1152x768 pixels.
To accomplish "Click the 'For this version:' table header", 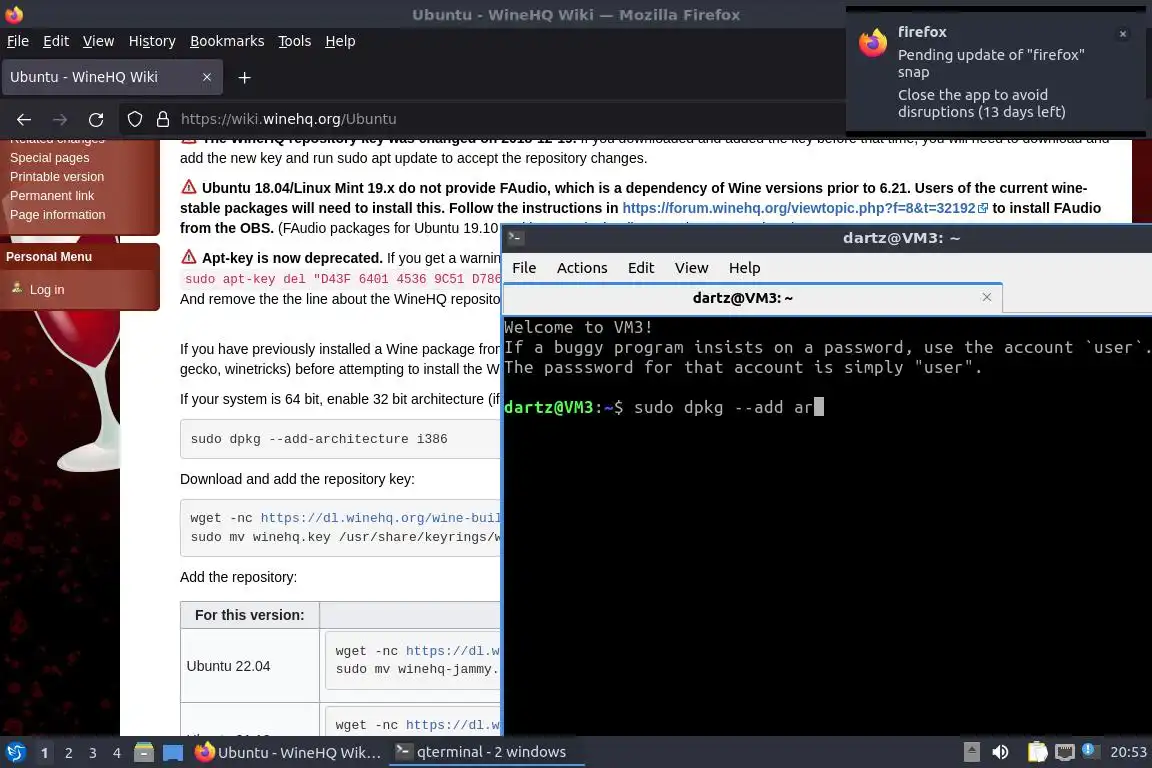I will [250, 615].
